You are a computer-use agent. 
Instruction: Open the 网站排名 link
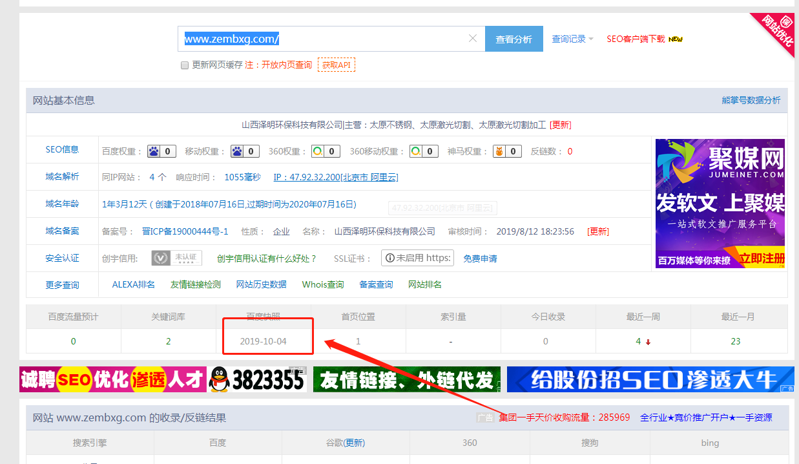click(424, 285)
